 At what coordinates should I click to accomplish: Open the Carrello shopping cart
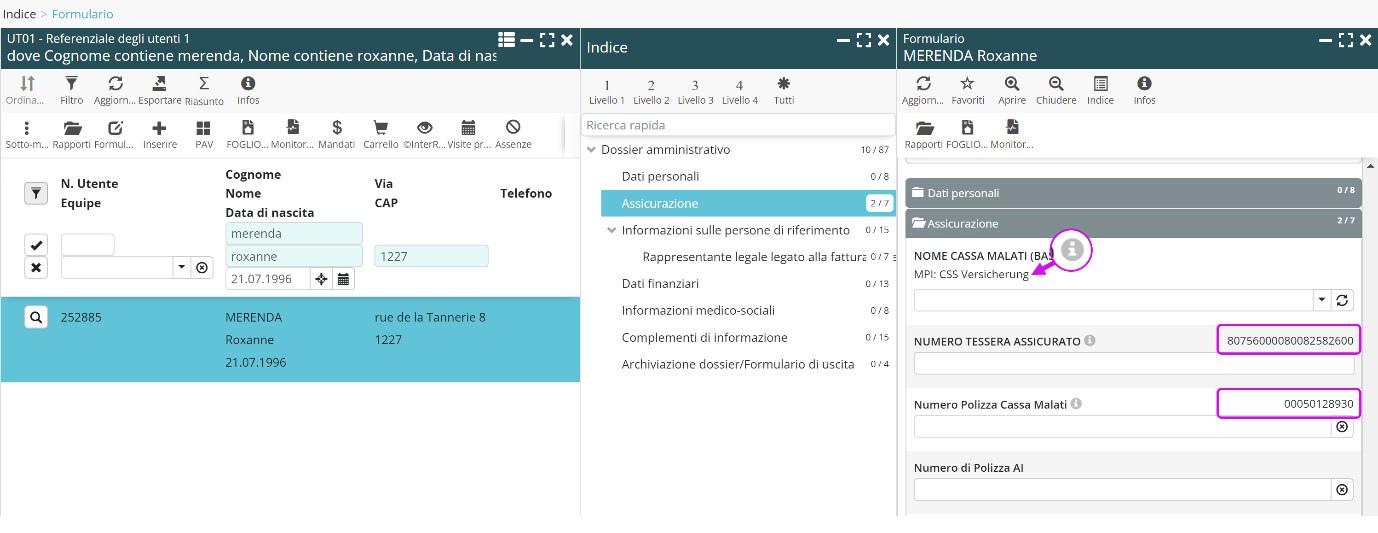tap(380, 129)
